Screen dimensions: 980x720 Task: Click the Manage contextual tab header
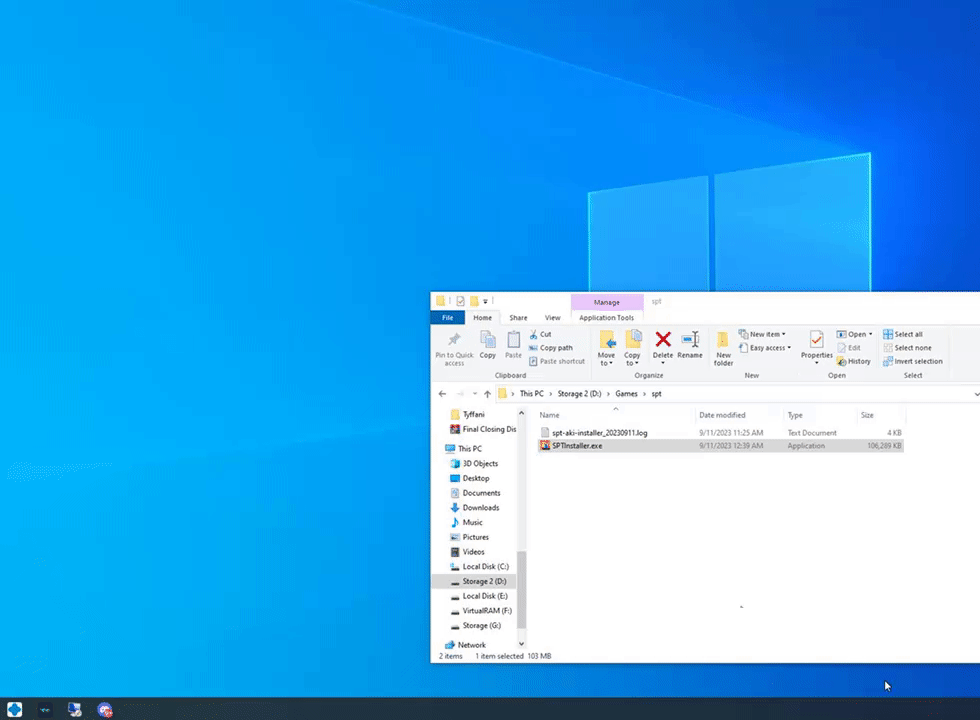(x=607, y=302)
